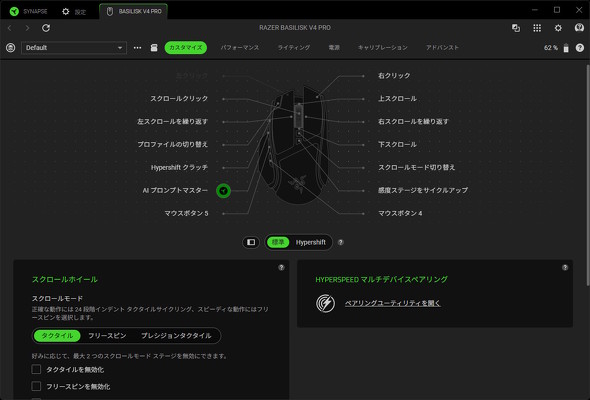Click the onboard memory profile icon

coord(154,48)
